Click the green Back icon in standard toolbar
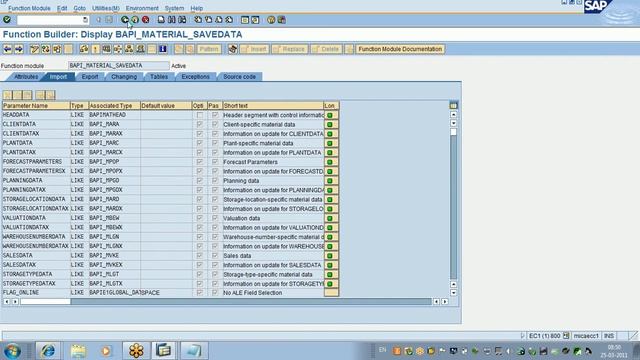The height and width of the screenshot is (360, 640). [x=125, y=20]
